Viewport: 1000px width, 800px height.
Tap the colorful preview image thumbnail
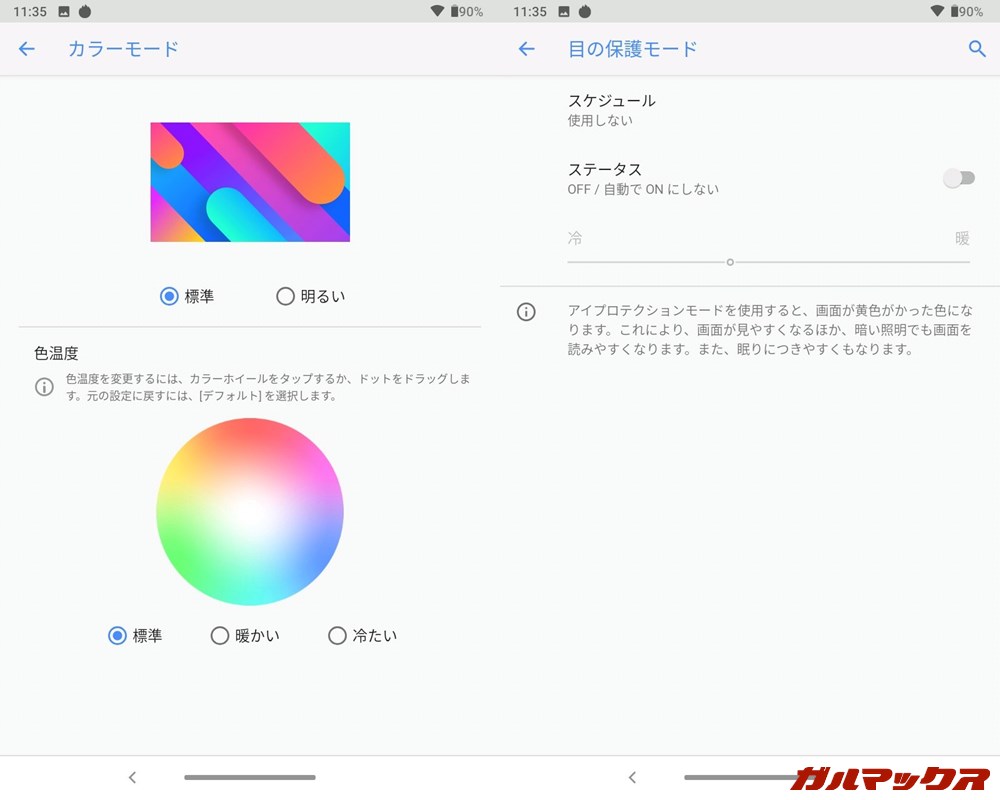[x=250, y=182]
